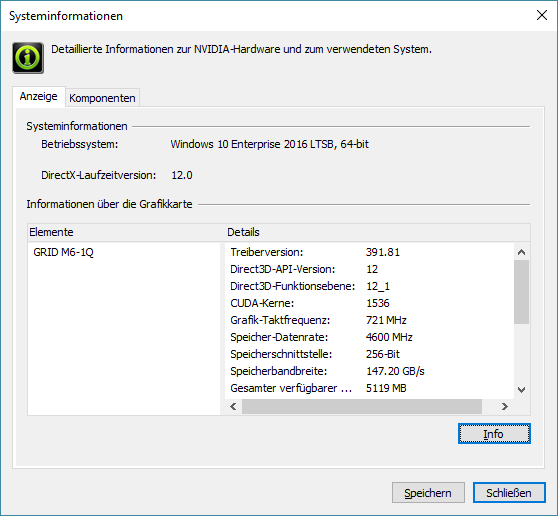Click the horizontal scrollbar thumb in Details
The image size is (558, 516).
pos(362,406)
